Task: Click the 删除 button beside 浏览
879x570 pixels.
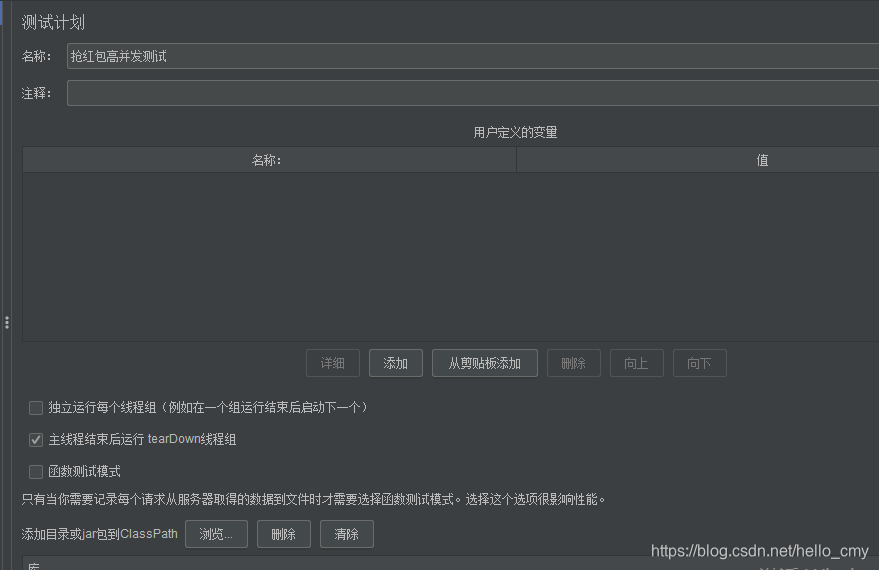Action: tap(284, 534)
